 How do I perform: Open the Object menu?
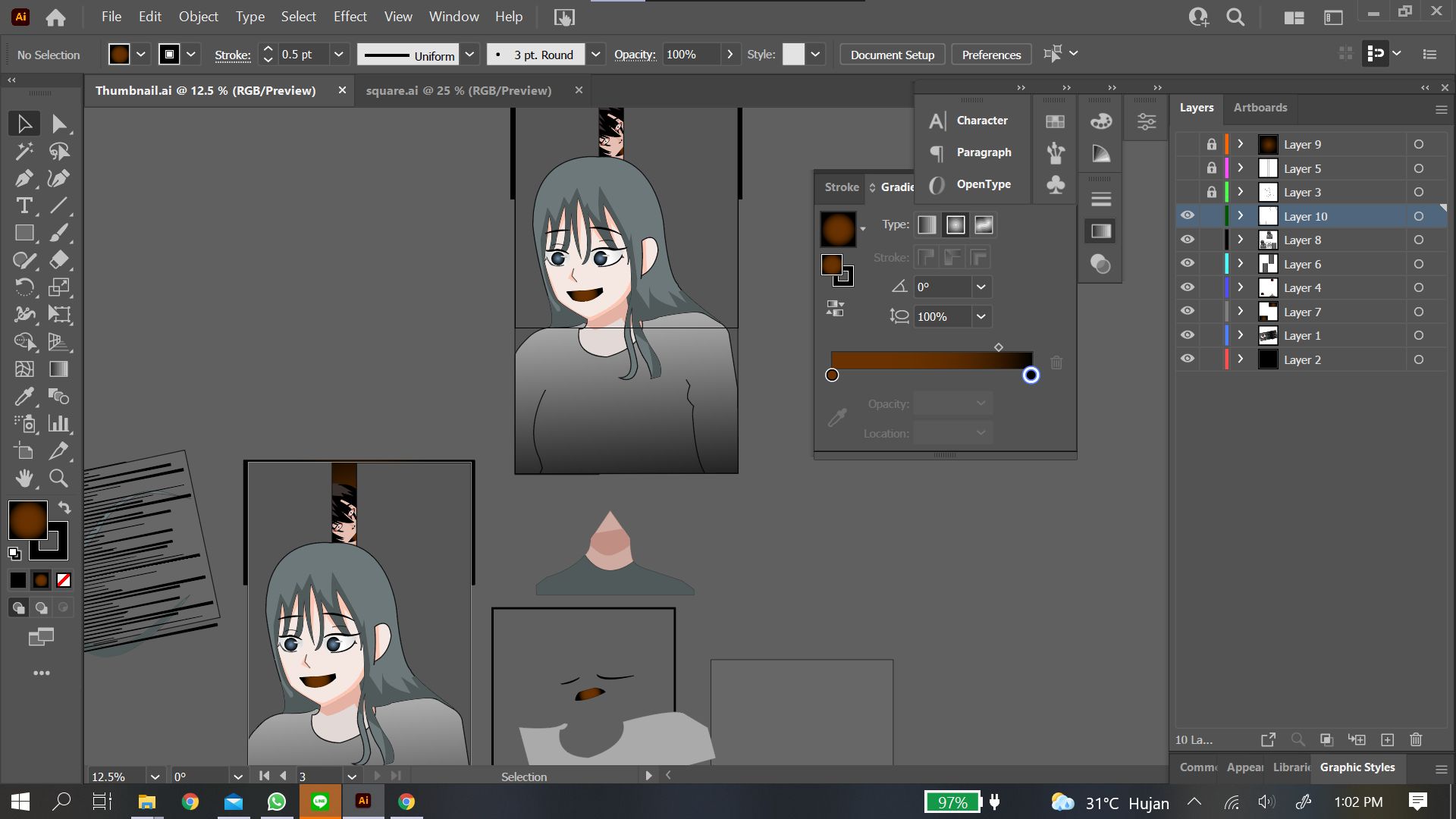(198, 17)
